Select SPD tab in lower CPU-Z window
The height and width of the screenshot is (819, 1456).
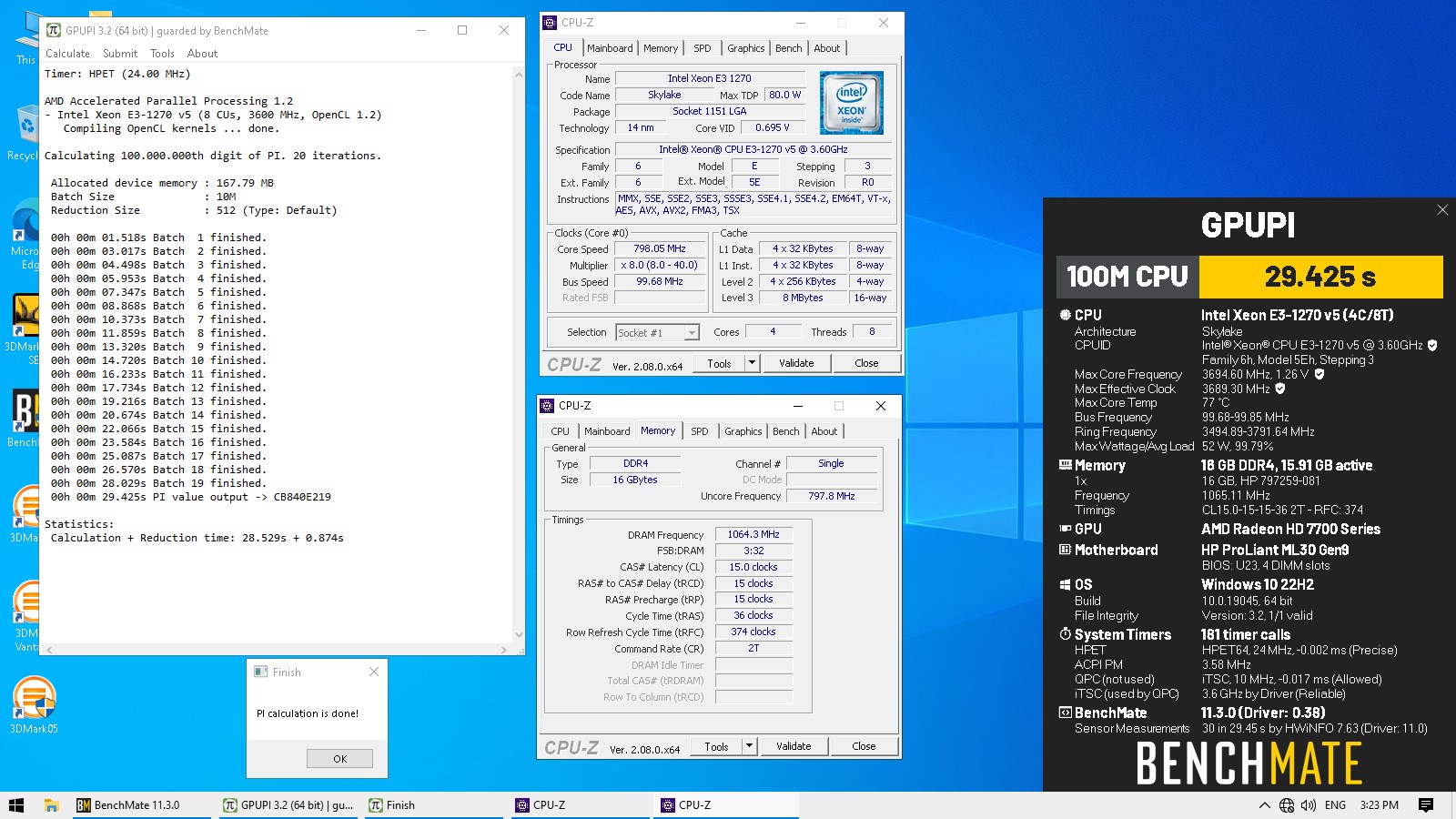tap(700, 431)
